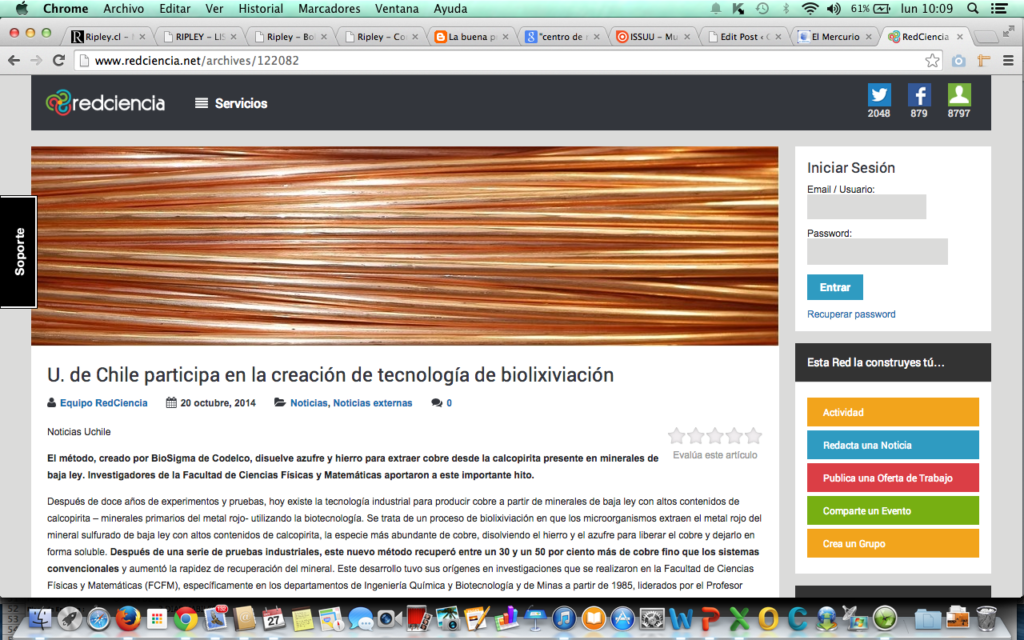Open Firefox from the dock
The height and width of the screenshot is (640, 1024).
pyautogui.click(x=126, y=619)
